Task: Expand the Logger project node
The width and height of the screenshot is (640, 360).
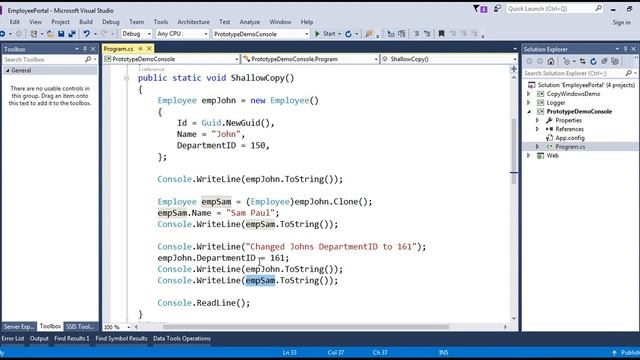Action: click(529, 103)
